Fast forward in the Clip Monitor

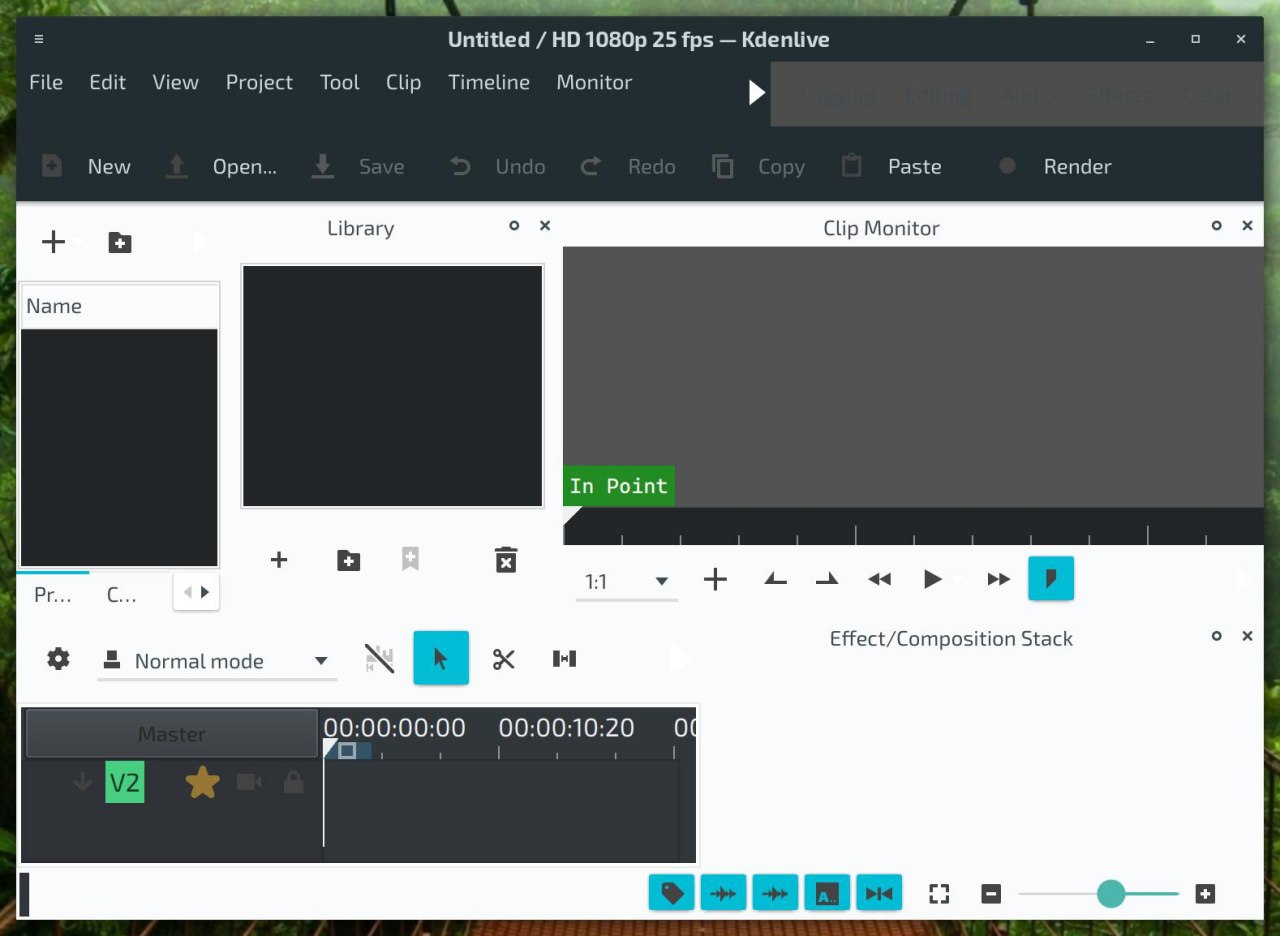coord(998,579)
